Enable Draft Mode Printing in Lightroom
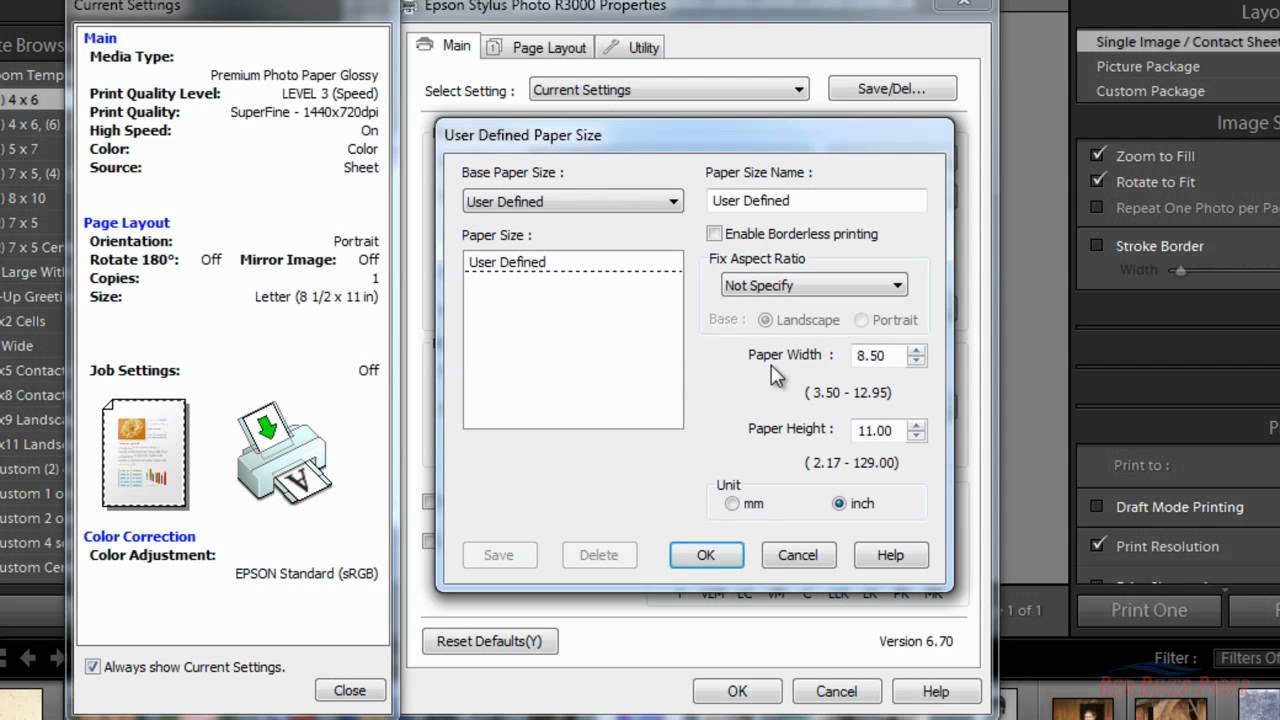1280x720 pixels. pyautogui.click(x=1096, y=507)
